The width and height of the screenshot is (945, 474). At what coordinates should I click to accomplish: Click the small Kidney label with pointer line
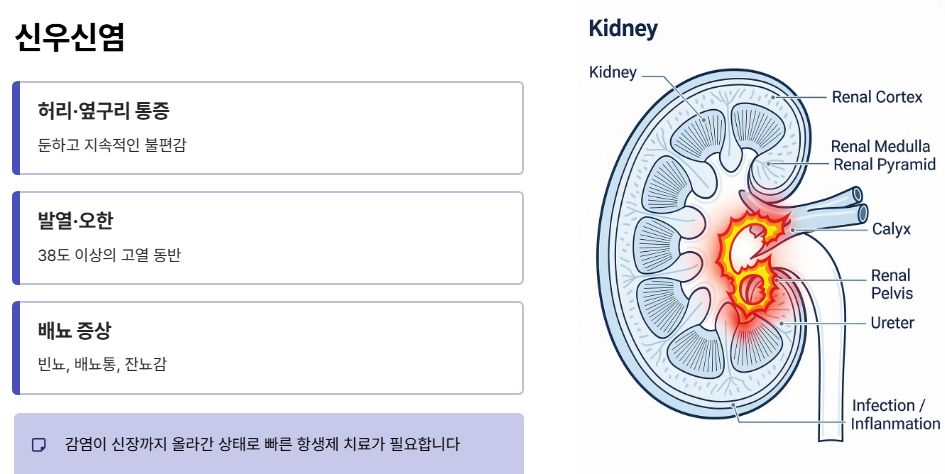pyautogui.click(x=612, y=72)
